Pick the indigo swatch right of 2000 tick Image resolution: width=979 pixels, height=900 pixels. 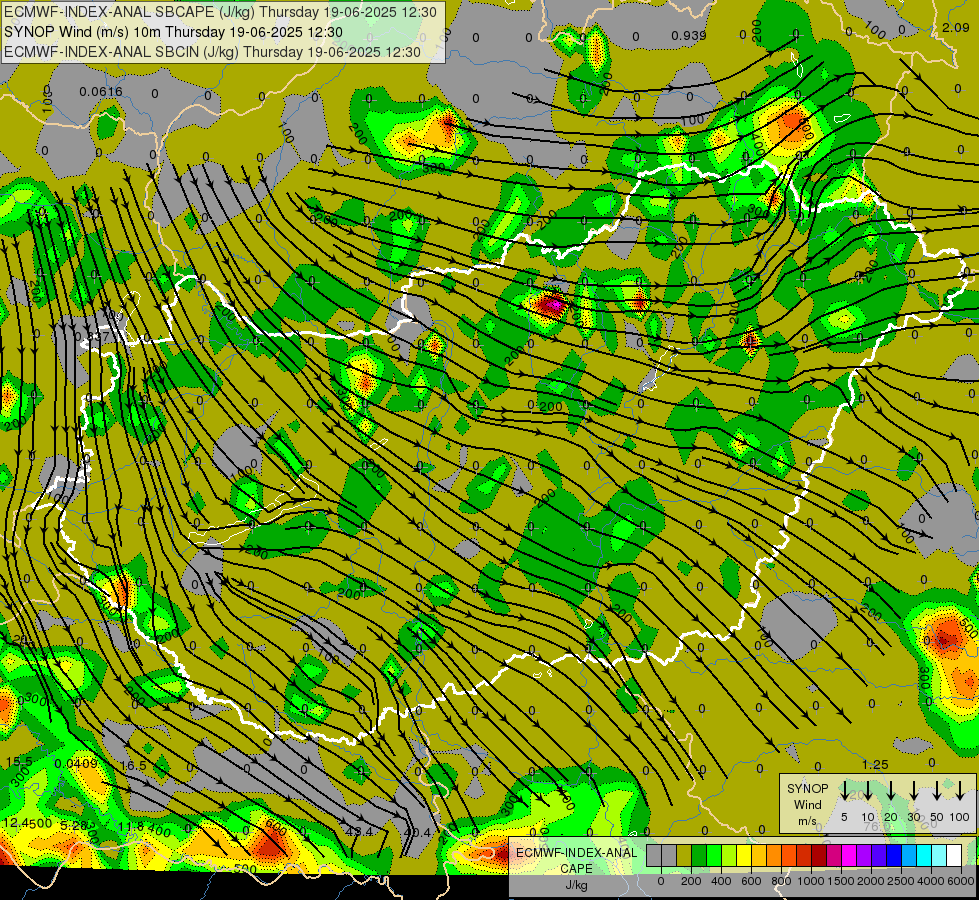tap(879, 856)
